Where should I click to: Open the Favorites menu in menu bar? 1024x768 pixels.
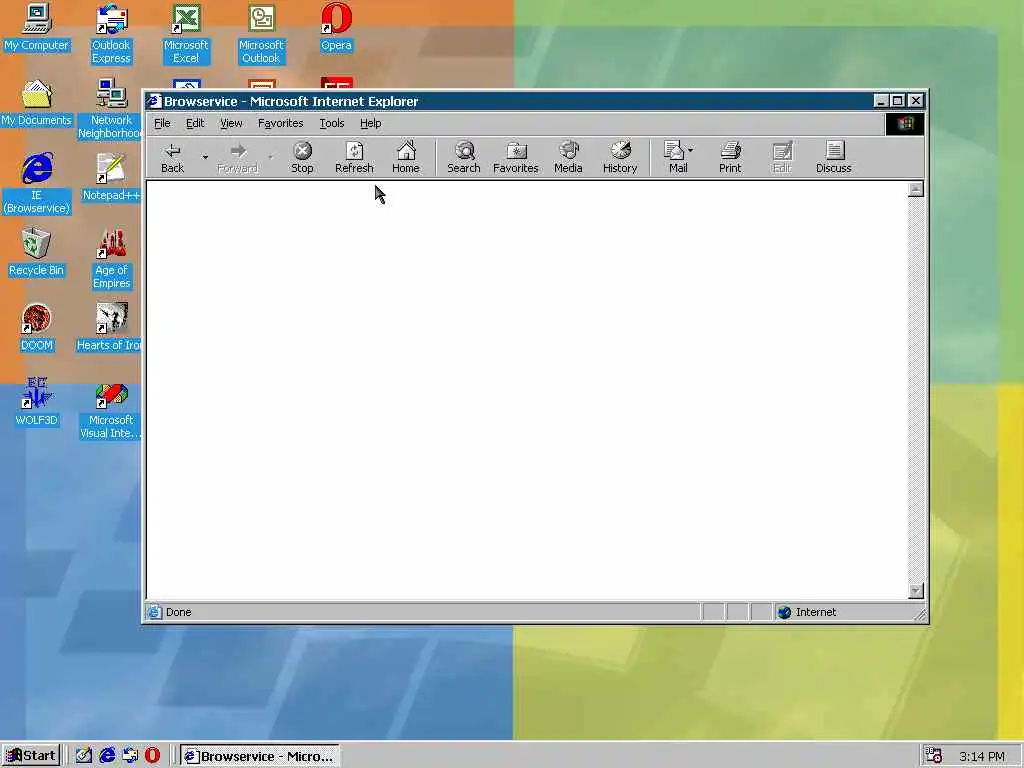pyautogui.click(x=280, y=123)
